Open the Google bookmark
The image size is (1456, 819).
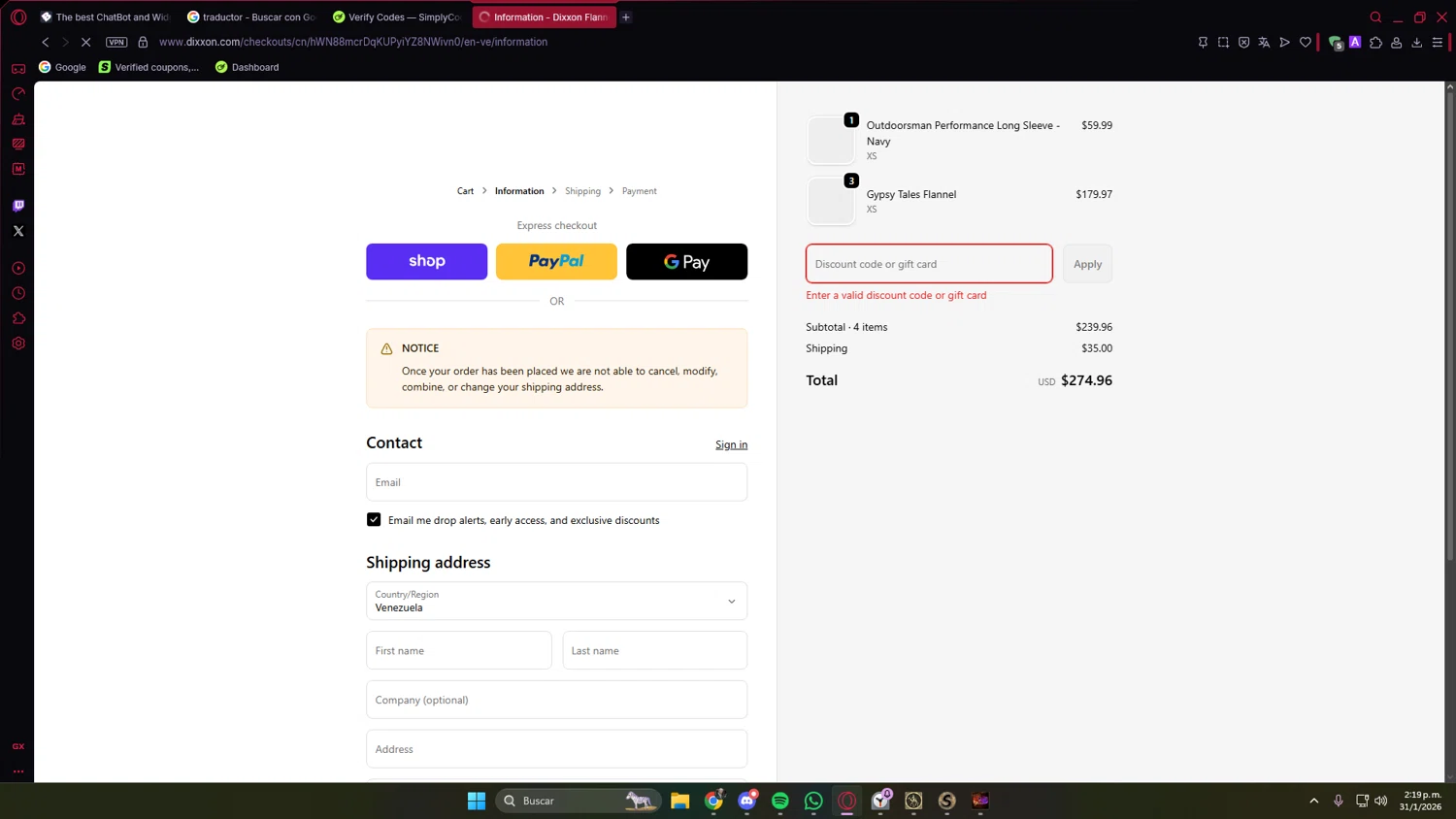coord(62,67)
